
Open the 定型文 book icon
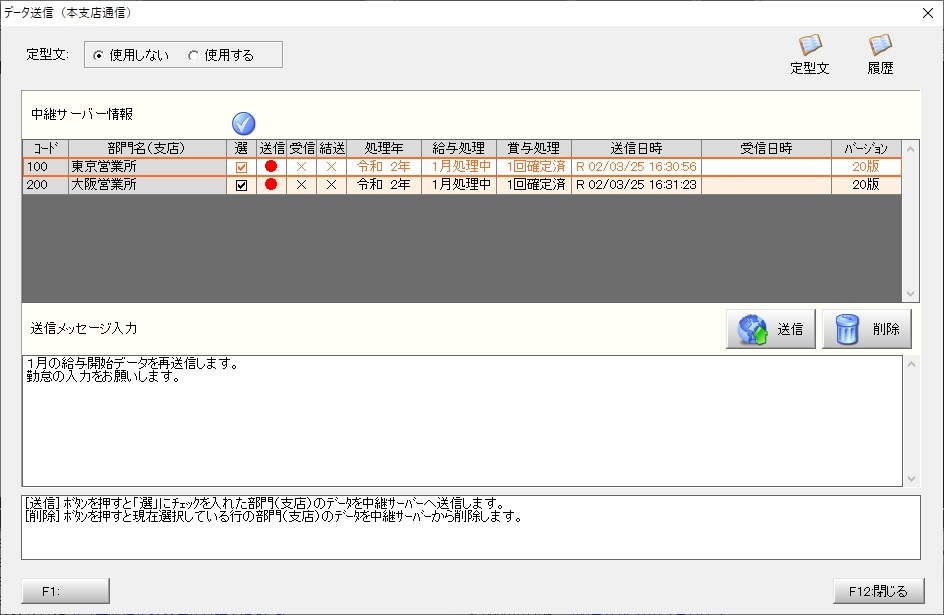pyautogui.click(x=810, y=54)
